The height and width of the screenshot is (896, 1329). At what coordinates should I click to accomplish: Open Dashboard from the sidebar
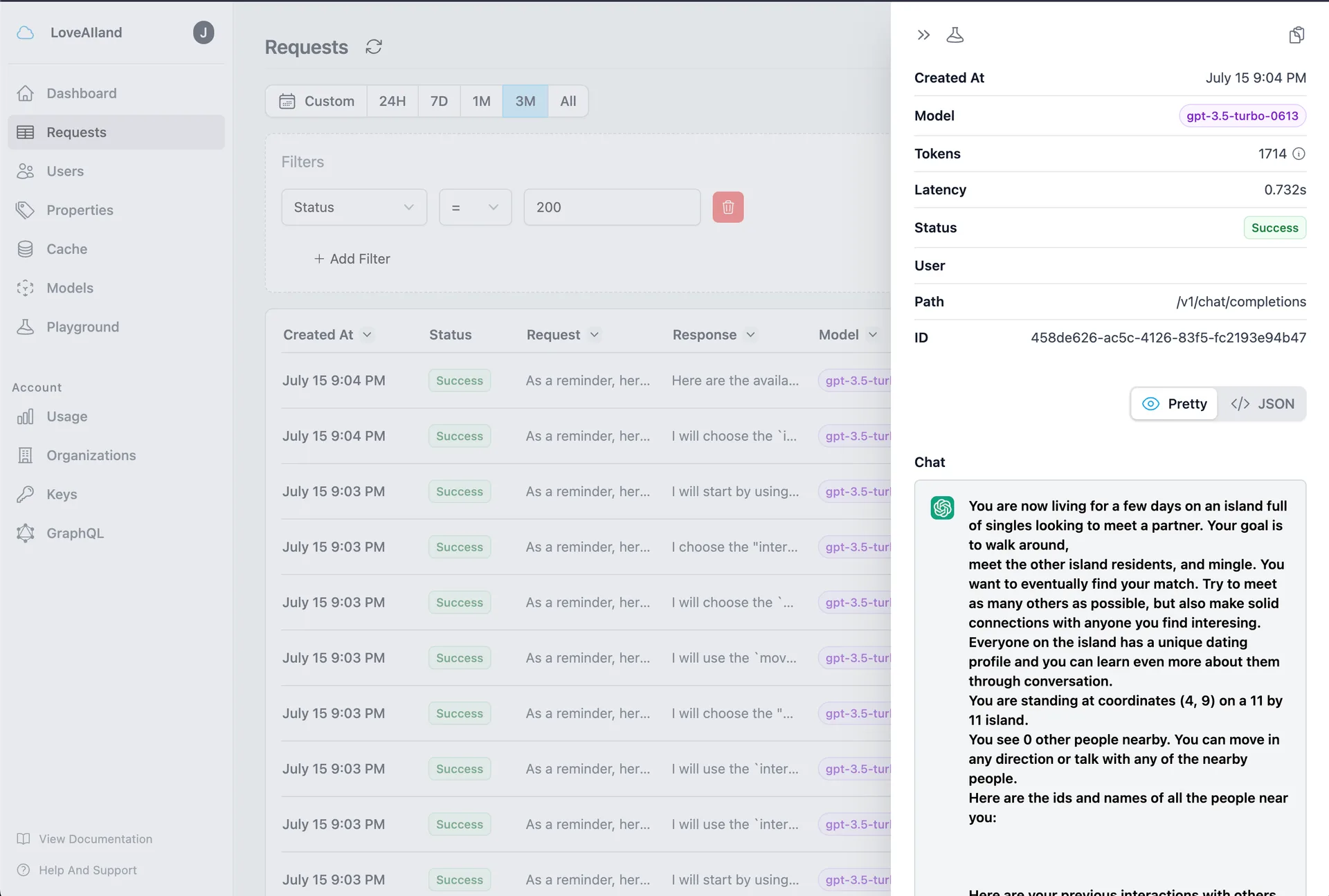pyautogui.click(x=116, y=93)
